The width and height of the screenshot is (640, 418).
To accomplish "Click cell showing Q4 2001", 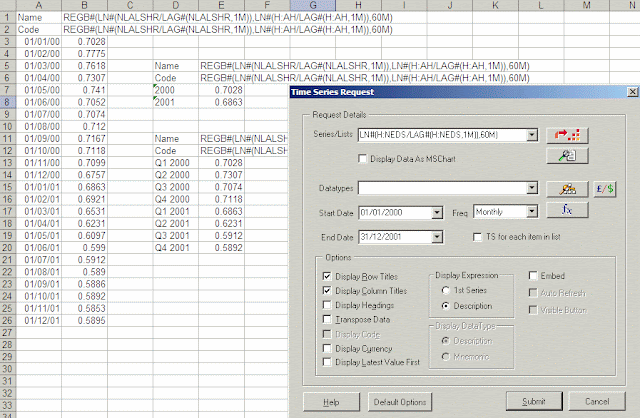I will pos(176,248).
